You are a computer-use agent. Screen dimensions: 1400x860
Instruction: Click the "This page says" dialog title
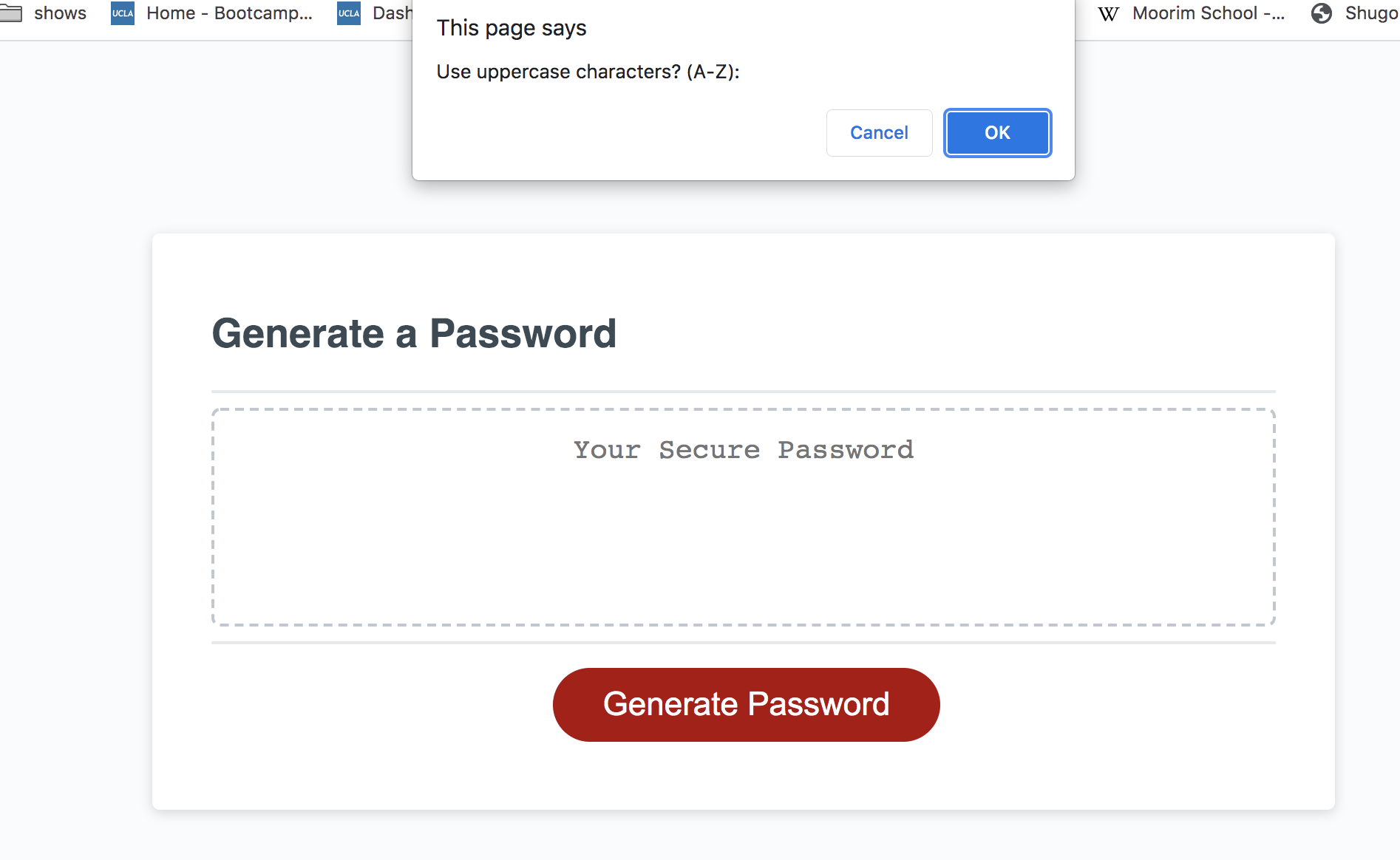512,27
